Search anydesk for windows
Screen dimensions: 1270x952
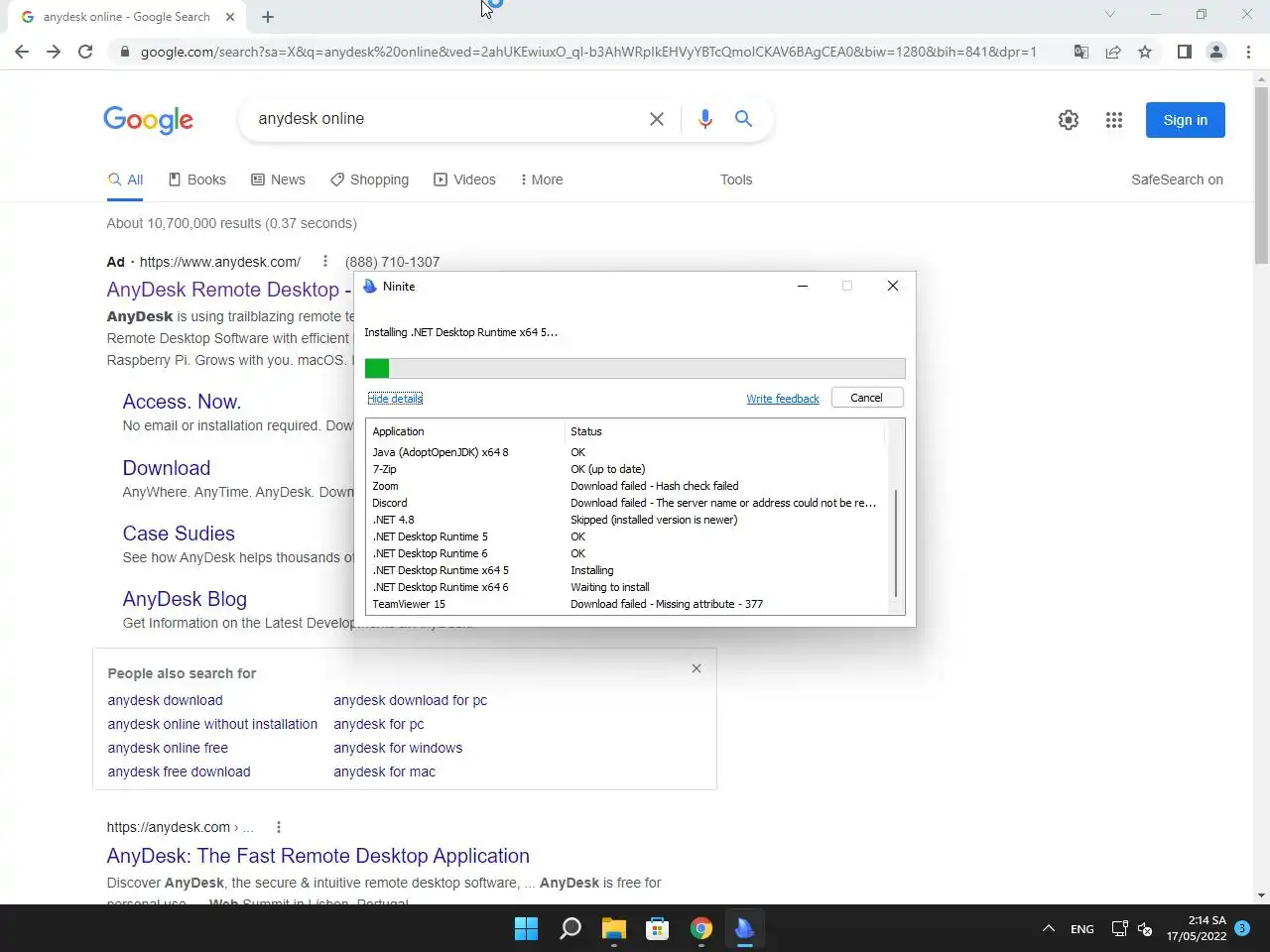[x=398, y=748]
